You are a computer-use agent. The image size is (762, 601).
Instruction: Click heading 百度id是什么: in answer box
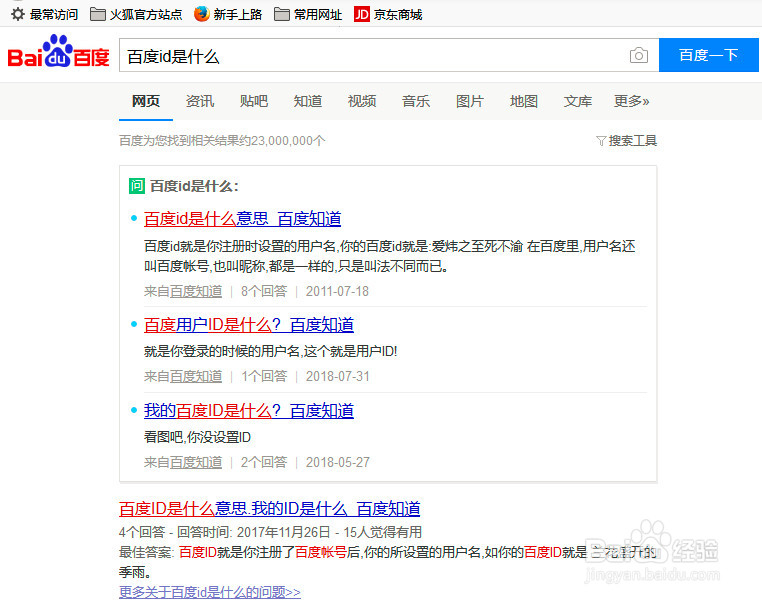click(x=194, y=186)
